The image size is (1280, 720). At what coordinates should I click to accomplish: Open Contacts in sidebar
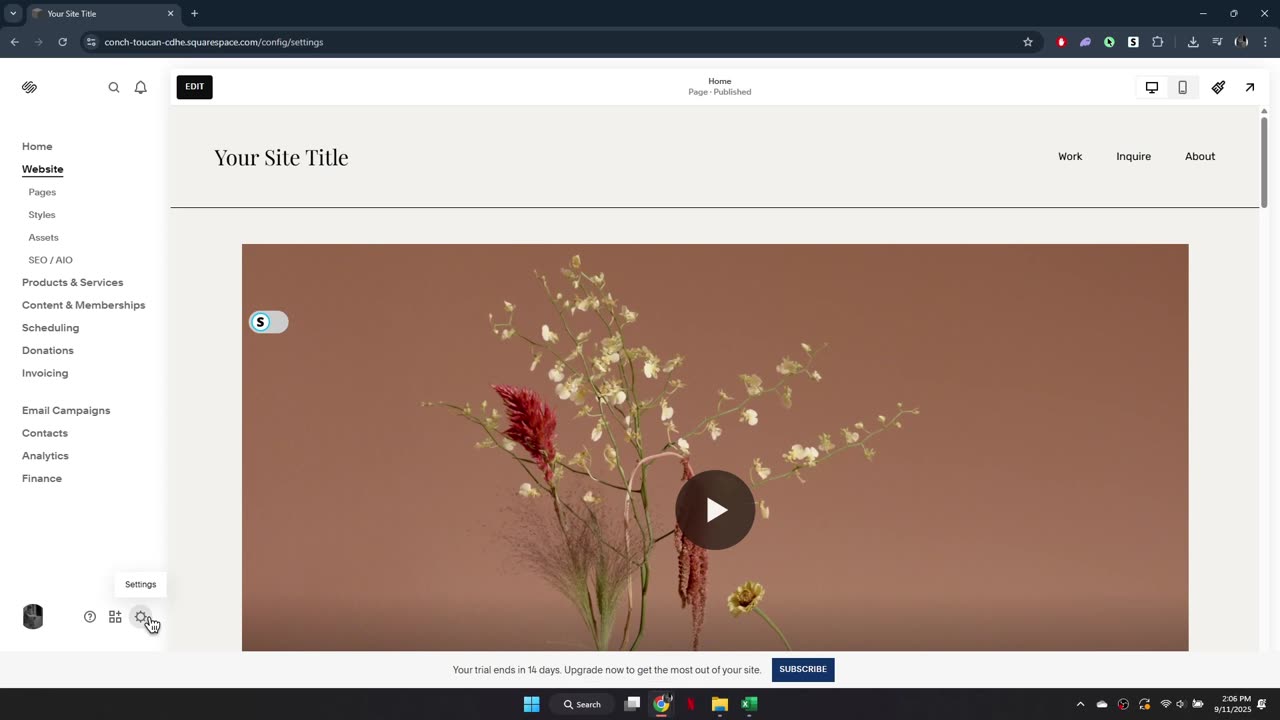[x=45, y=433]
